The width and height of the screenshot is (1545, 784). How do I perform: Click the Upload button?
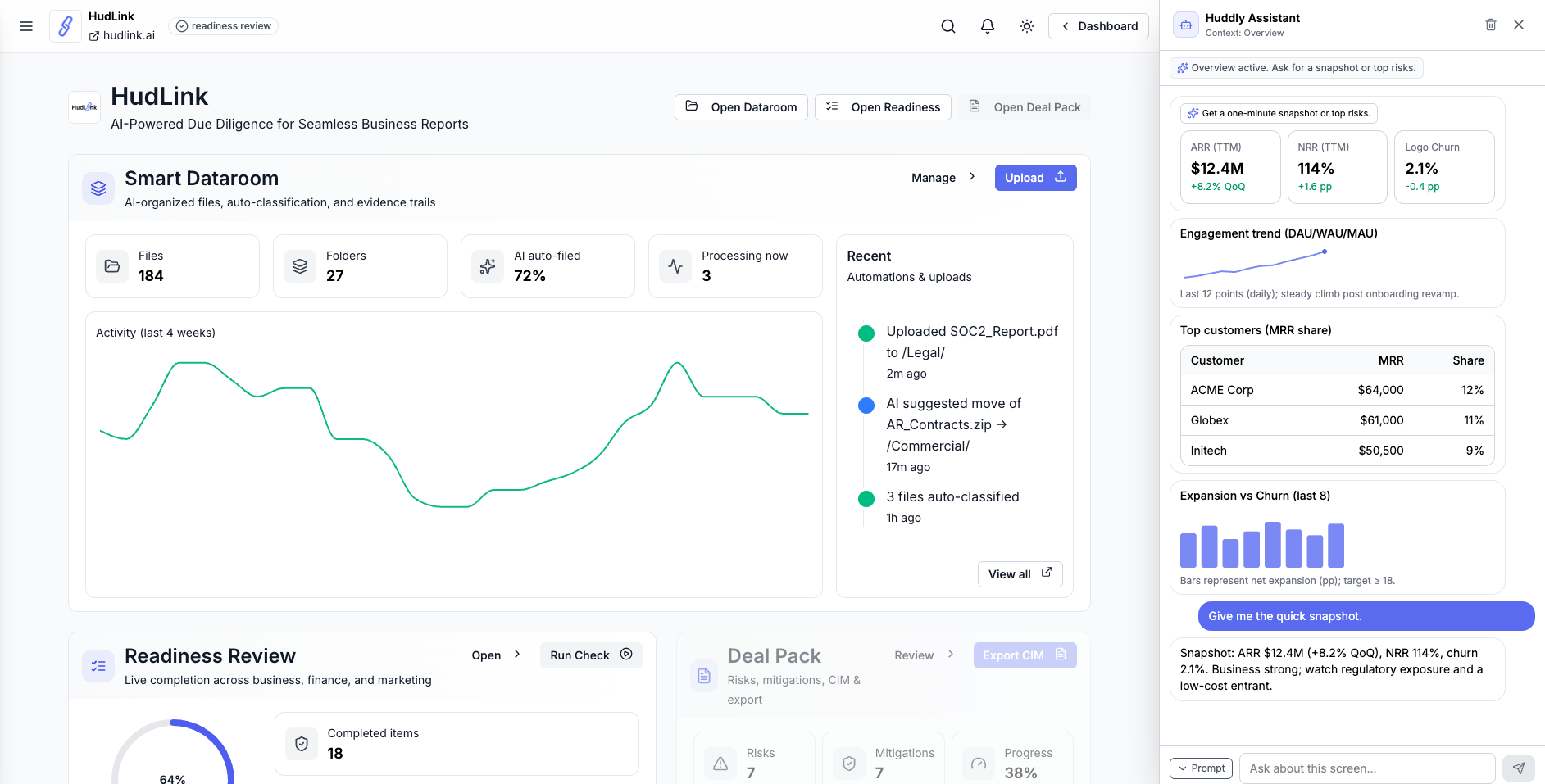coord(1035,178)
